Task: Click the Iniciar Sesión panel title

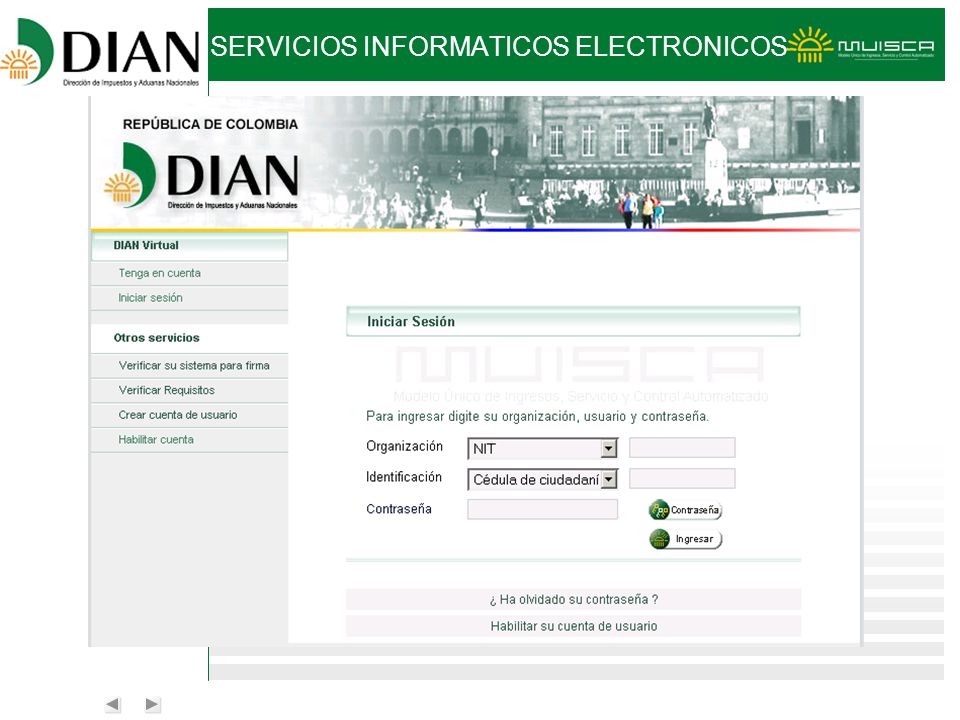Action: tap(411, 321)
